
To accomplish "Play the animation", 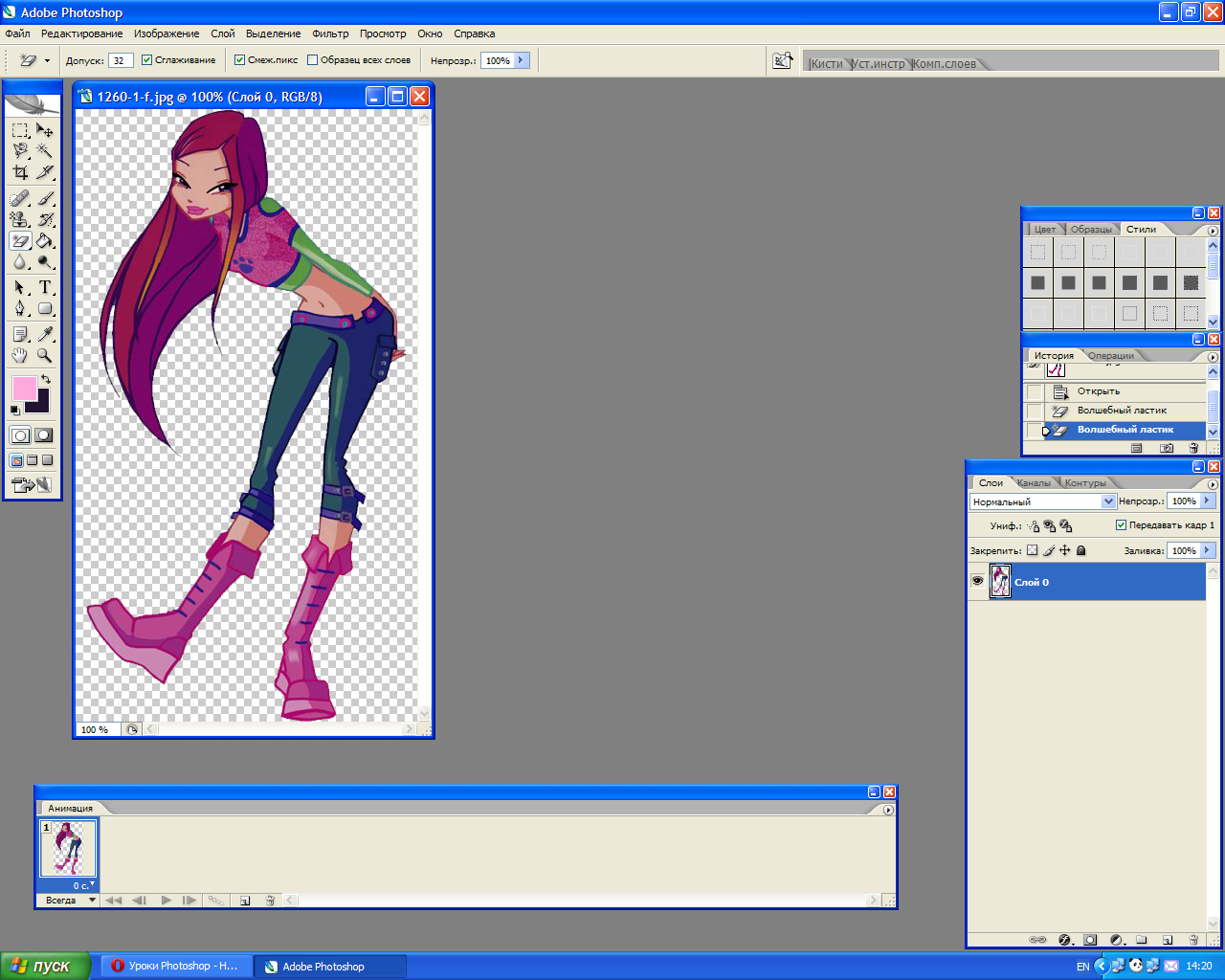I will point(166,900).
